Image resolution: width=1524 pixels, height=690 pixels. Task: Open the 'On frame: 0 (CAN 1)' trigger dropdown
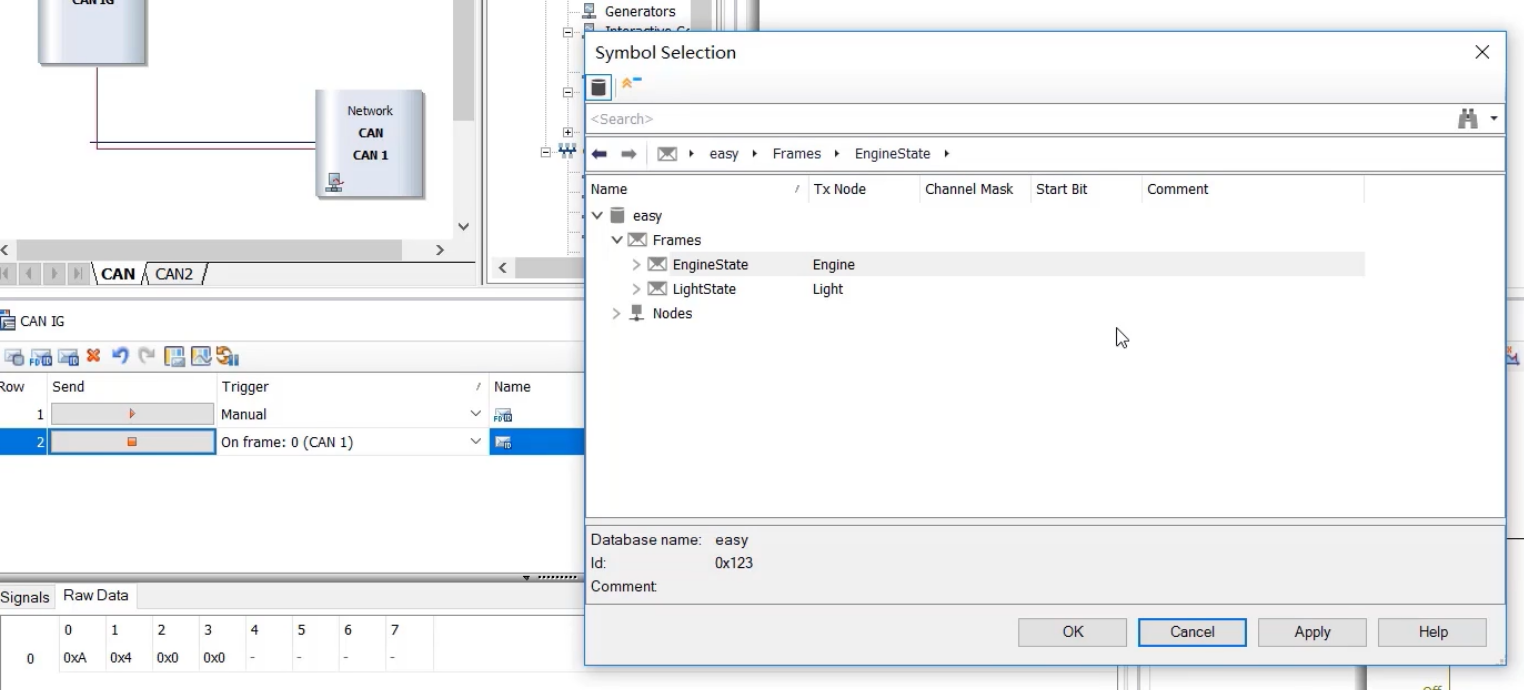click(475, 442)
